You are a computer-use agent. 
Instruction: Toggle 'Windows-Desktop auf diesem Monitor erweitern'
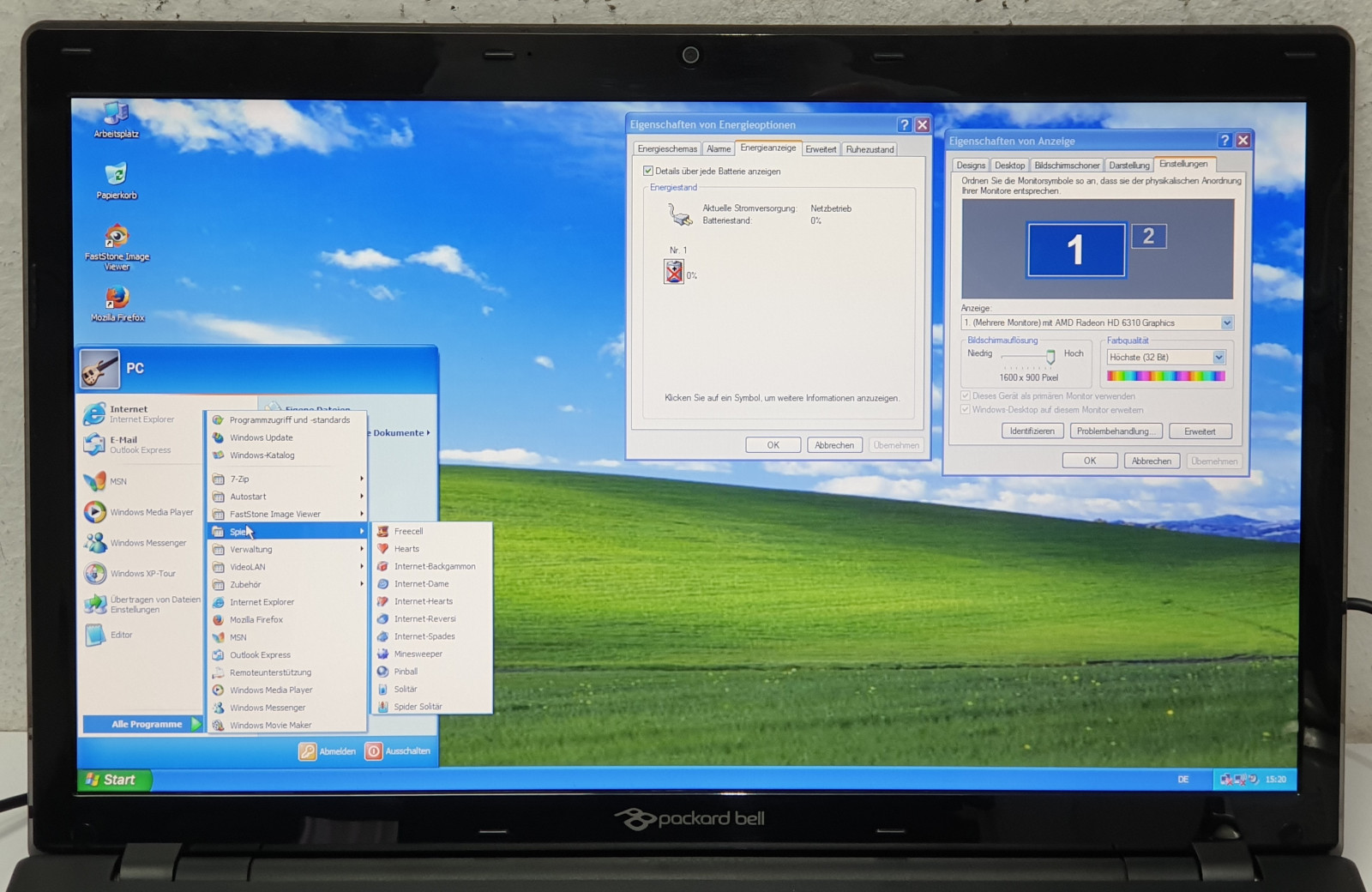tap(966, 410)
